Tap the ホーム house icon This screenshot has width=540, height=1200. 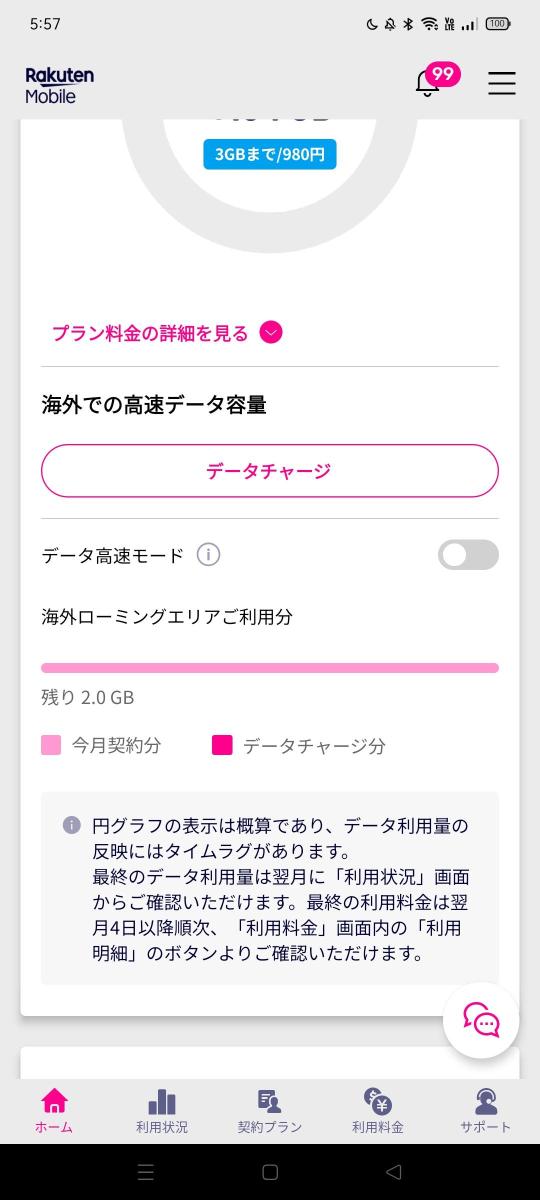coord(54,1101)
